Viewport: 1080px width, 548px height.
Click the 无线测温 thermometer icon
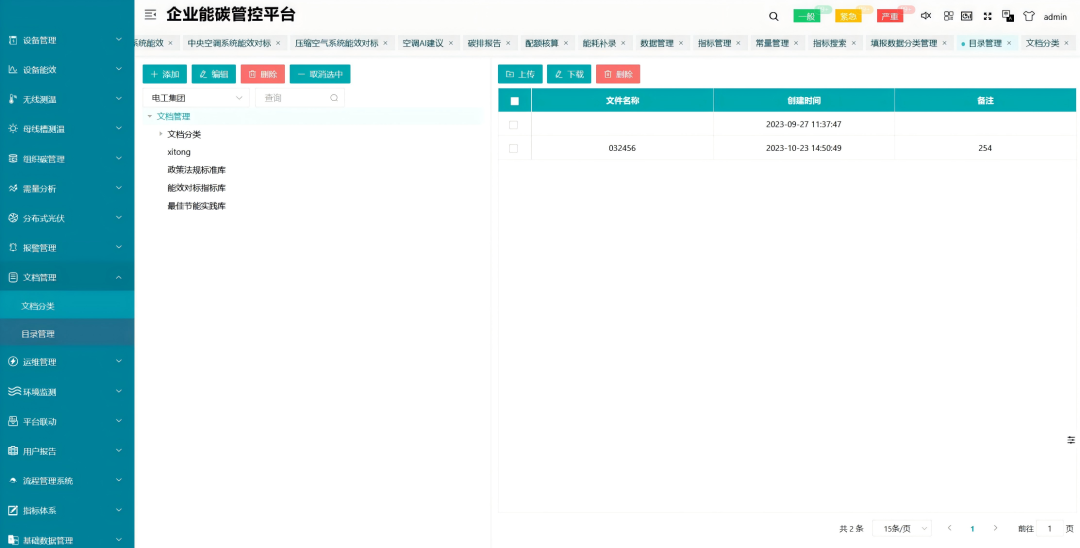[x=12, y=99]
